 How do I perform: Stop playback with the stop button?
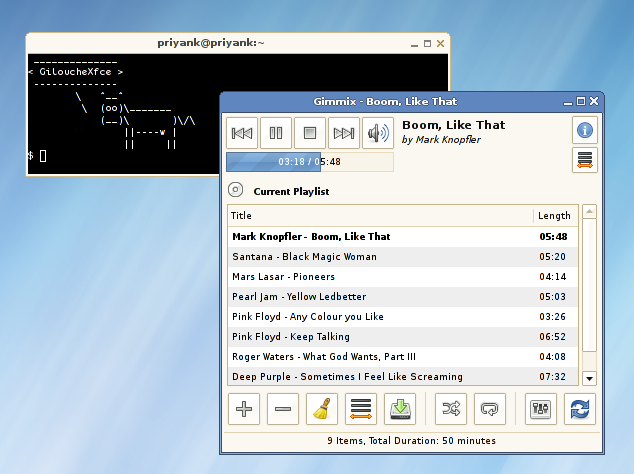click(x=310, y=133)
